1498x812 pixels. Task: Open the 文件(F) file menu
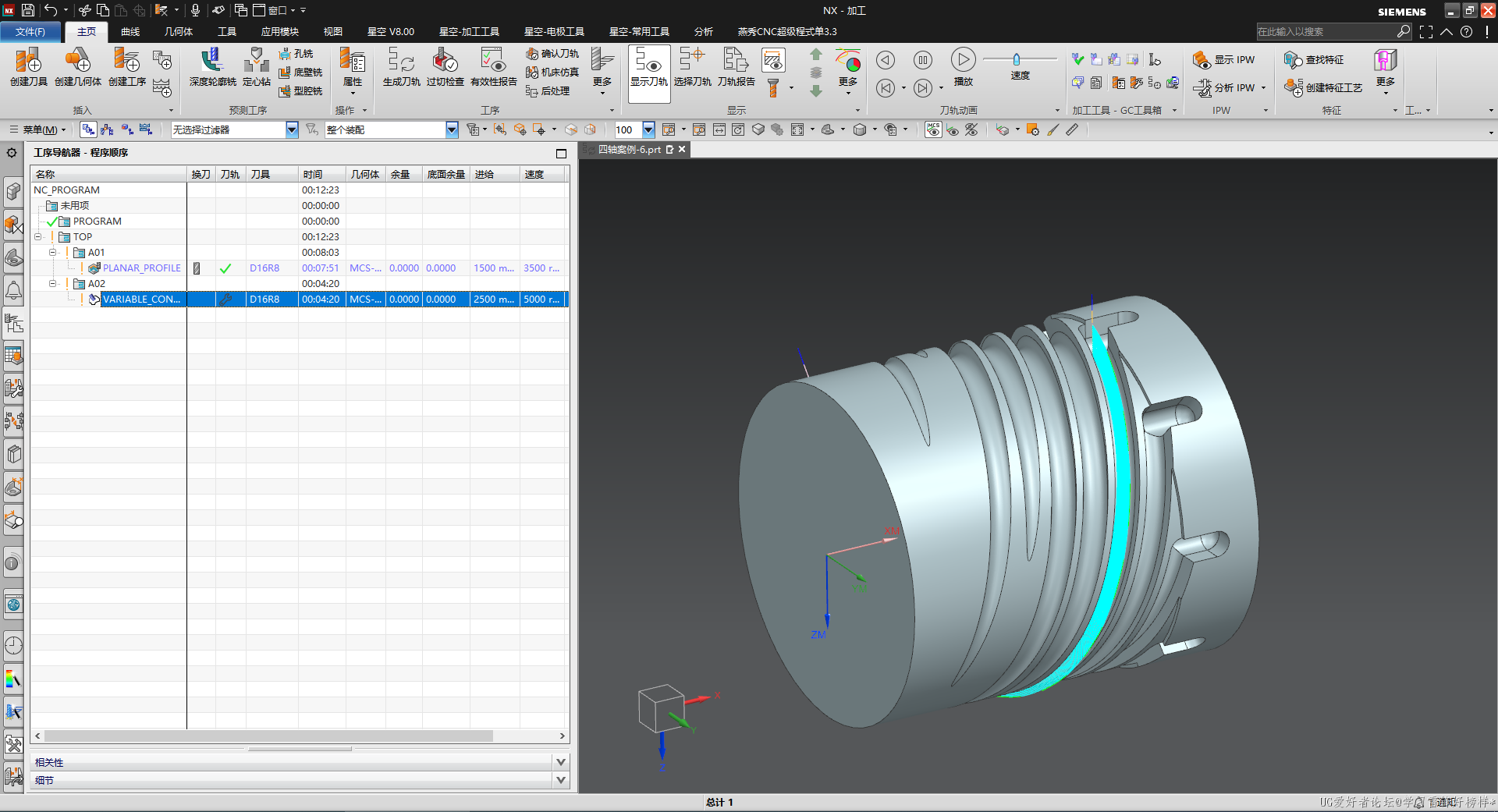tap(30, 32)
